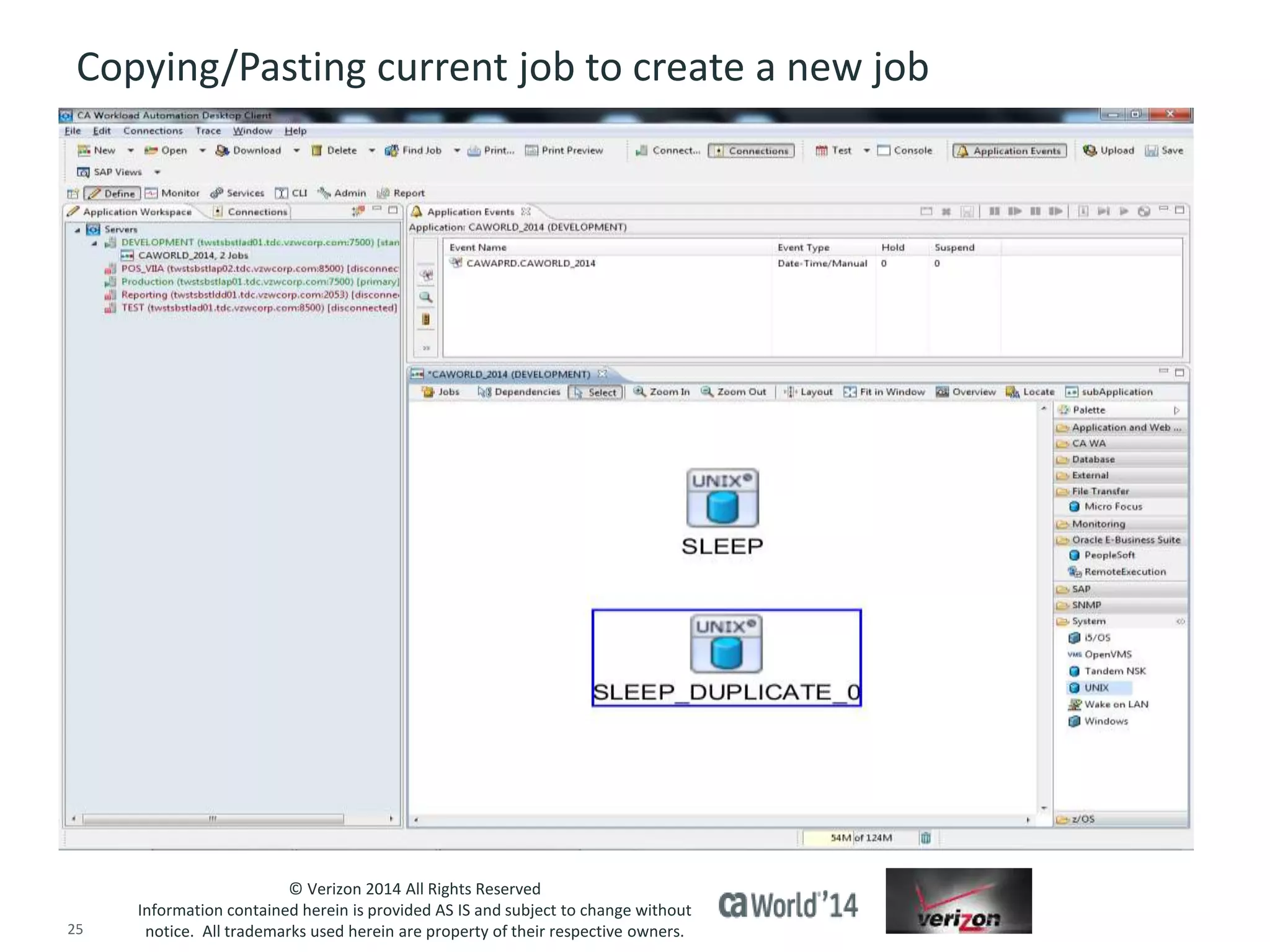Select the Connections tab in left panel

[x=250, y=212]
